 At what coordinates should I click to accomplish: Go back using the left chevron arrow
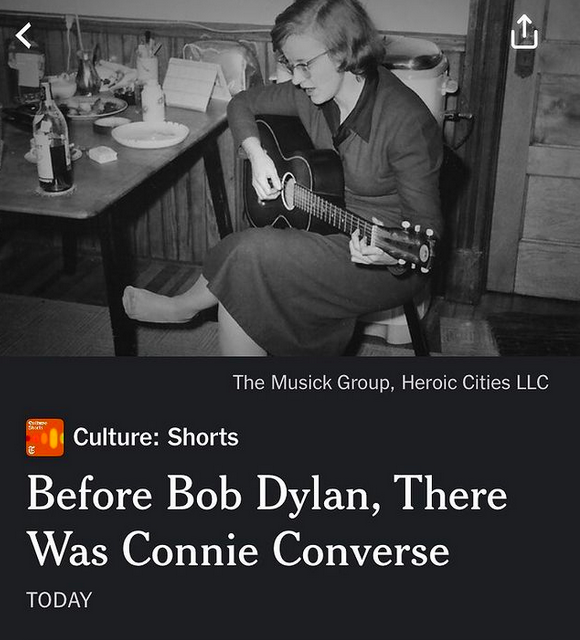click(x=24, y=36)
